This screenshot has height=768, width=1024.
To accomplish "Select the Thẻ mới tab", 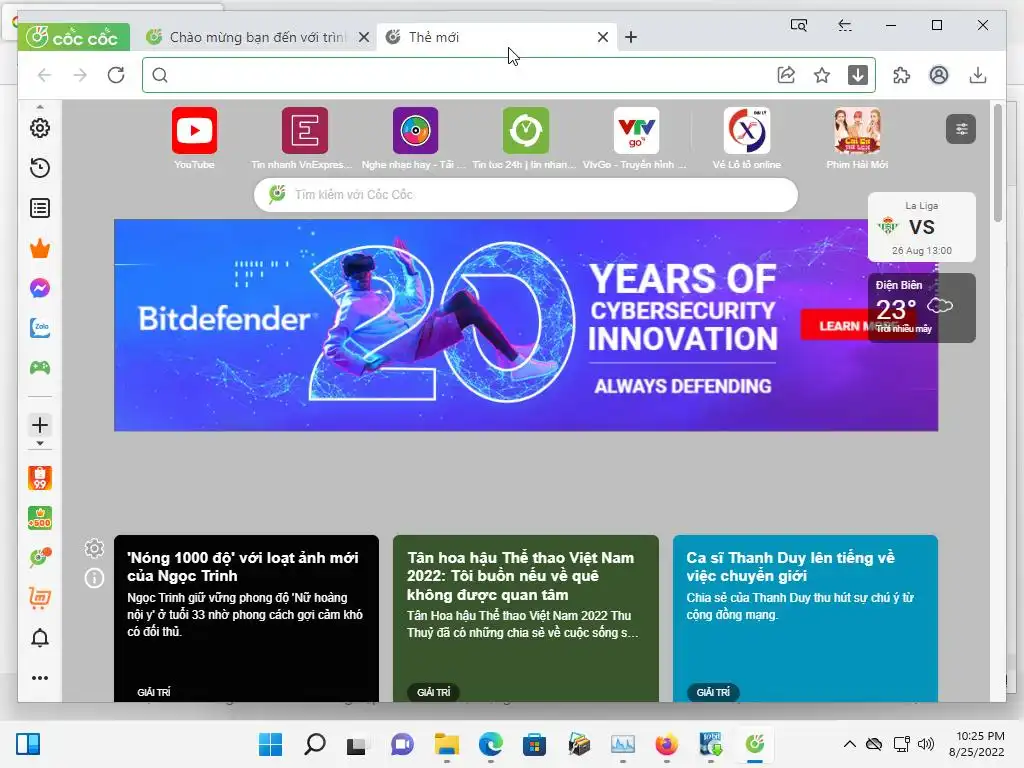I will (x=496, y=37).
